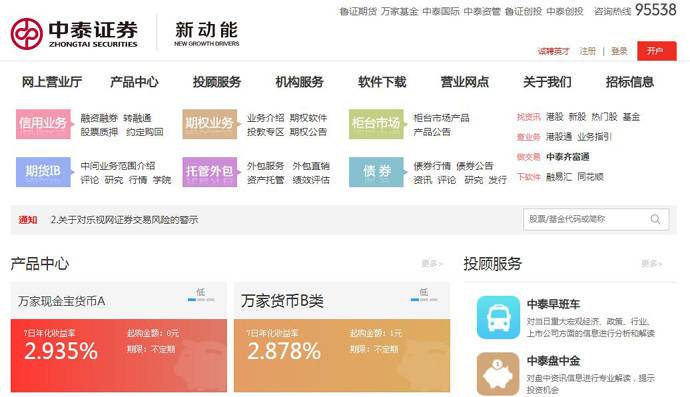Open 股票质押 link
Image resolution: width=690 pixels, height=397 pixels.
pyautogui.click(x=99, y=132)
